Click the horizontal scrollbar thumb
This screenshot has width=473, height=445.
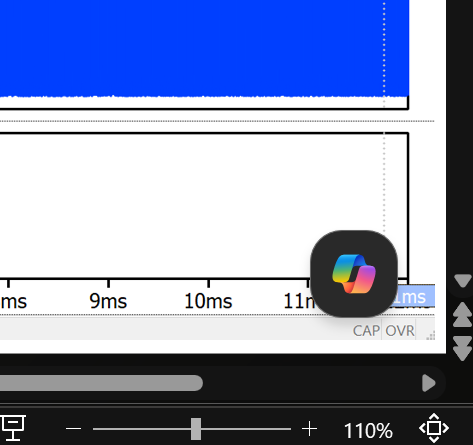[101, 383]
